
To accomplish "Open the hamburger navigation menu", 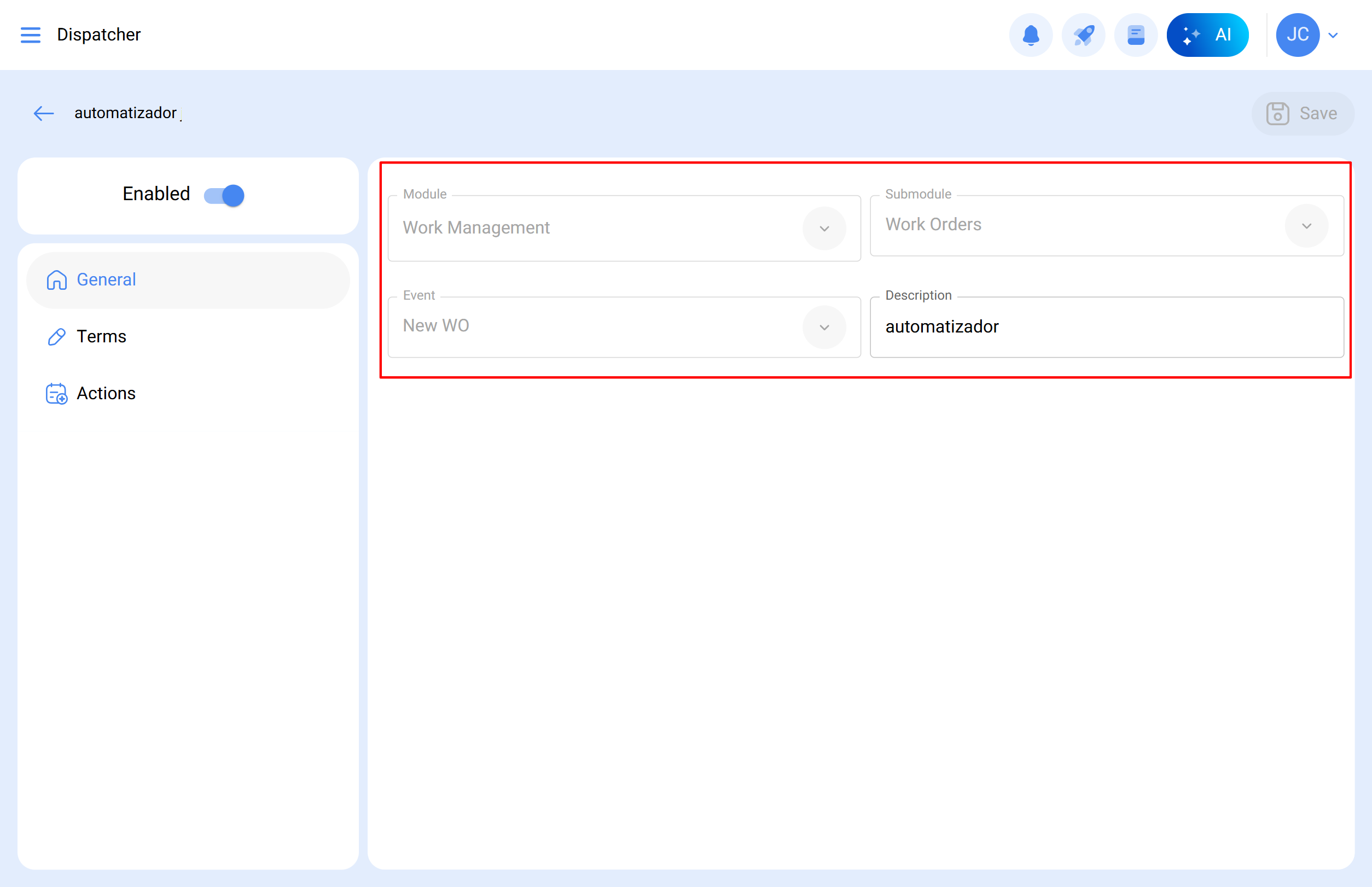I will tap(30, 35).
